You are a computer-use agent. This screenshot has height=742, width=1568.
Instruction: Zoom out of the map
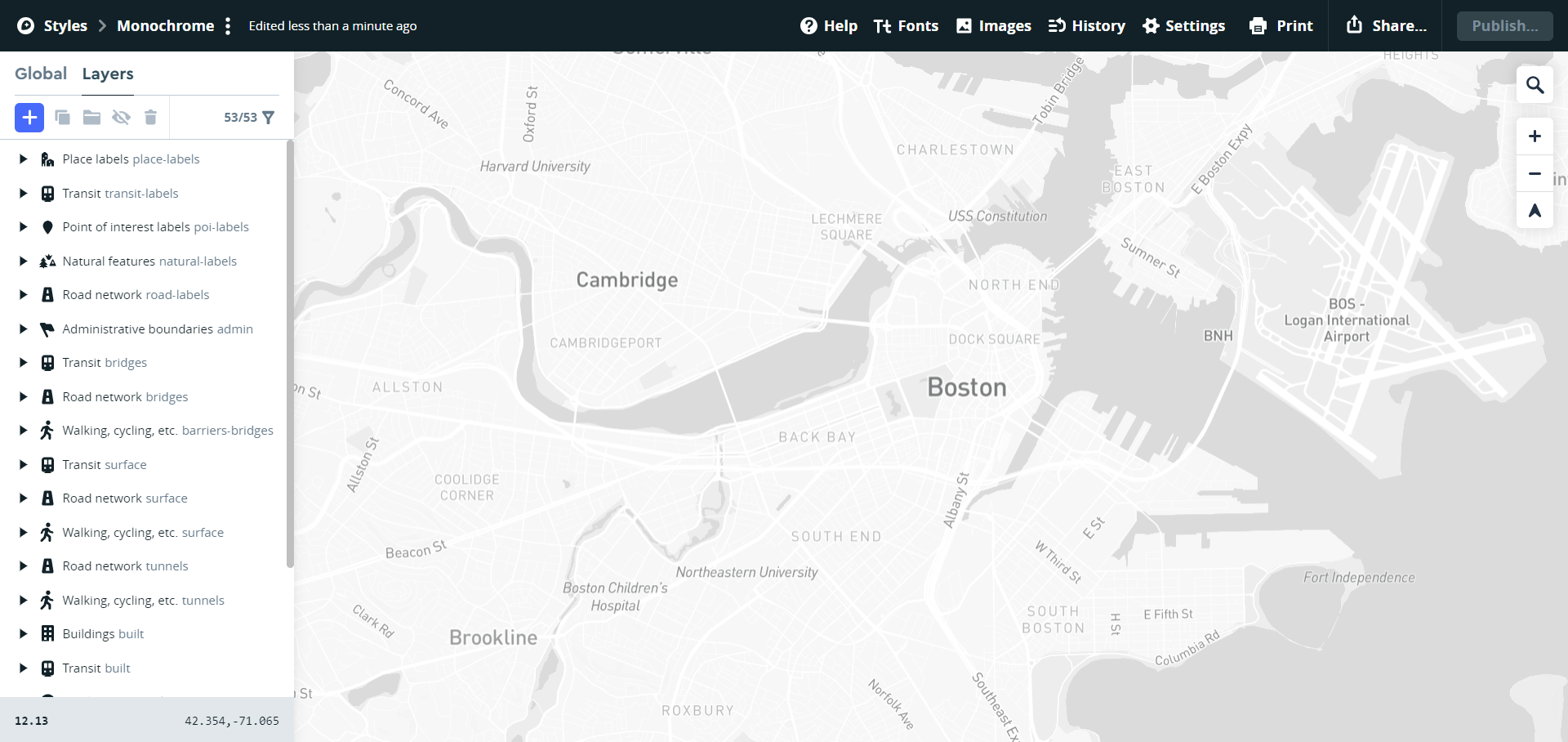tap(1535, 173)
